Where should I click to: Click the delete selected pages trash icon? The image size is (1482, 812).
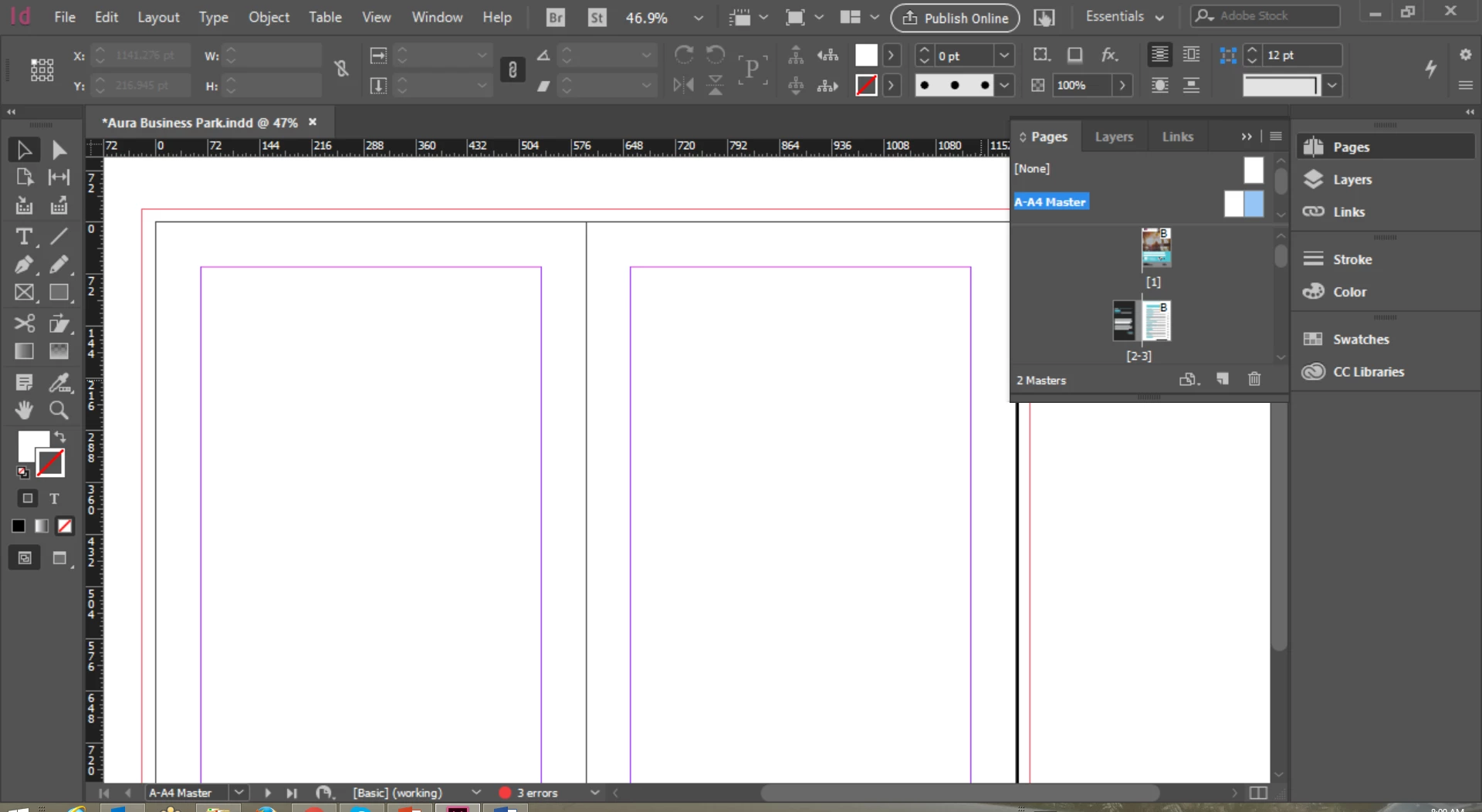[1254, 379]
